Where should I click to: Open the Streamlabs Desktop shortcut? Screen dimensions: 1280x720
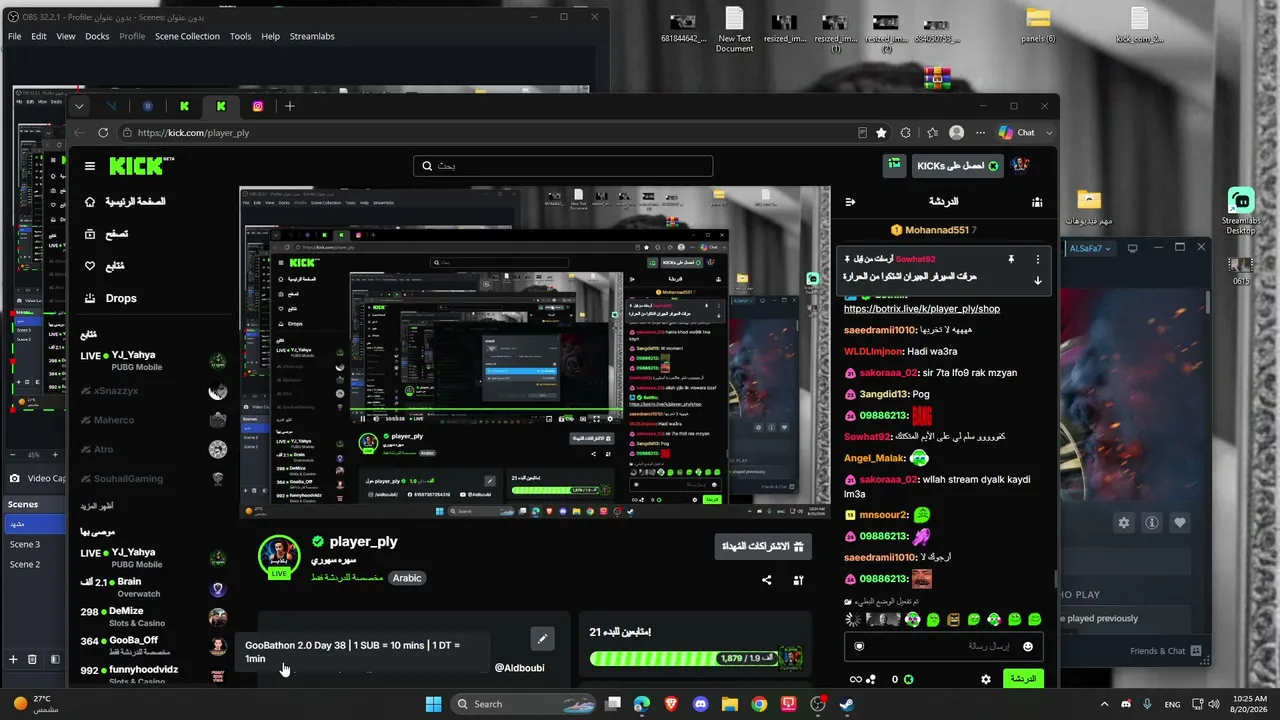[x=1241, y=211]
